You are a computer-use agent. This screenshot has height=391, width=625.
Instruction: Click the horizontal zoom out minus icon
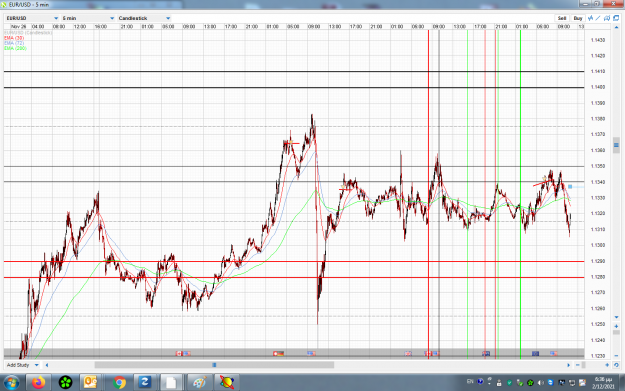click(x=578, y=365)
